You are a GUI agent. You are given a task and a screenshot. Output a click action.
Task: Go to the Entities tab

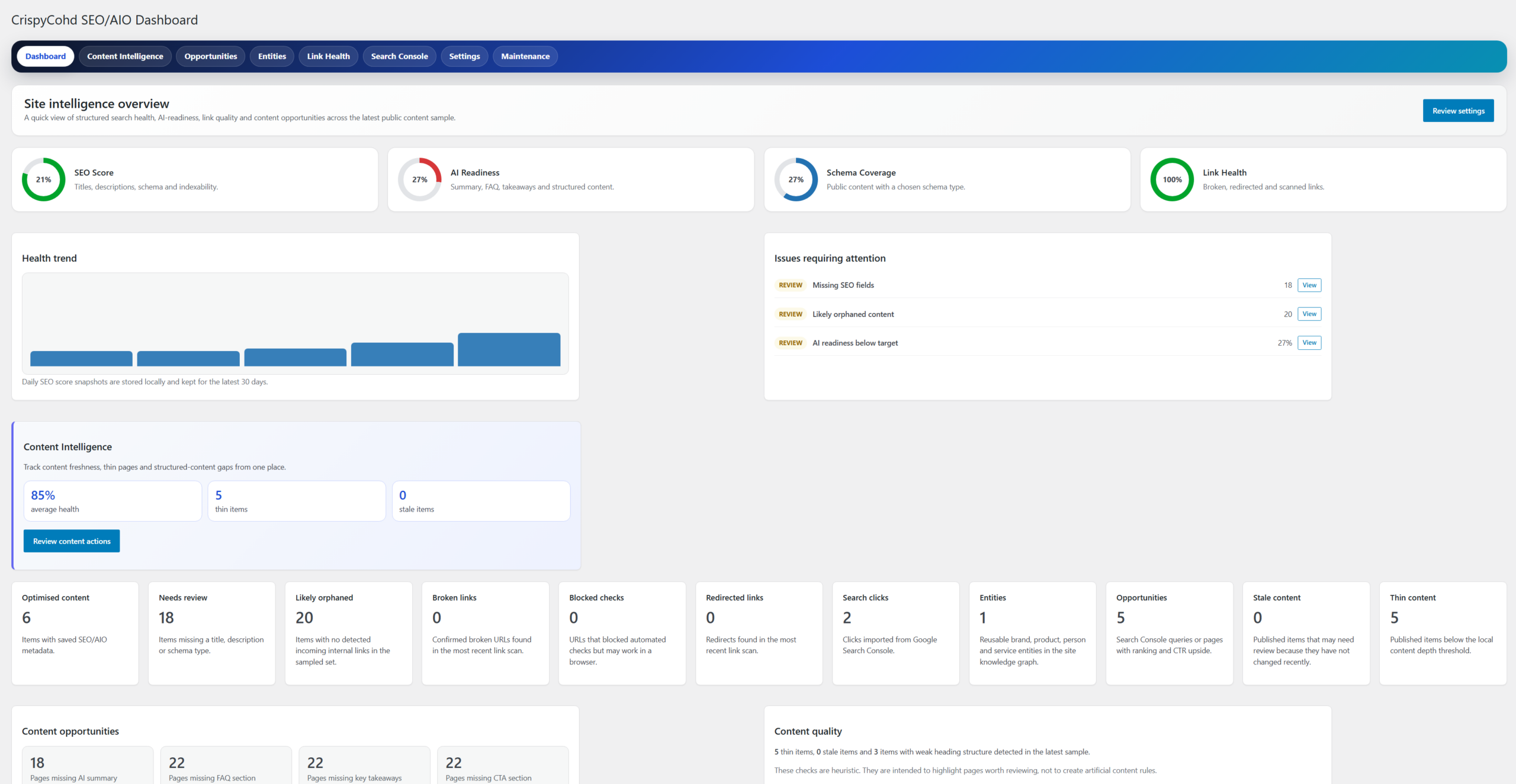(x=272, y=56)
